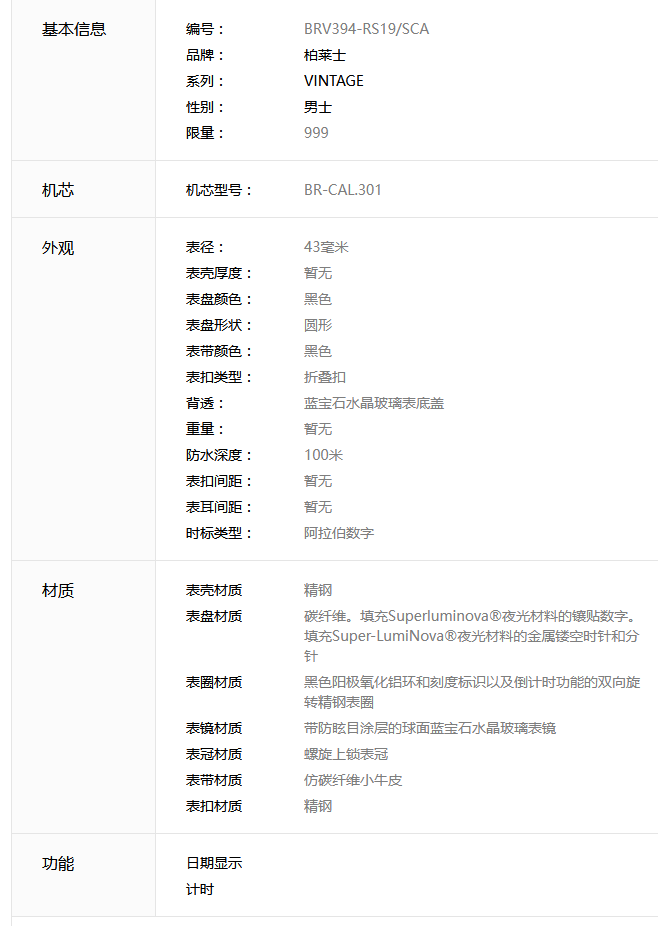Screen dimensions: 658x926
Task: Click the 重量 label
Action: click(x=205, y=429)
